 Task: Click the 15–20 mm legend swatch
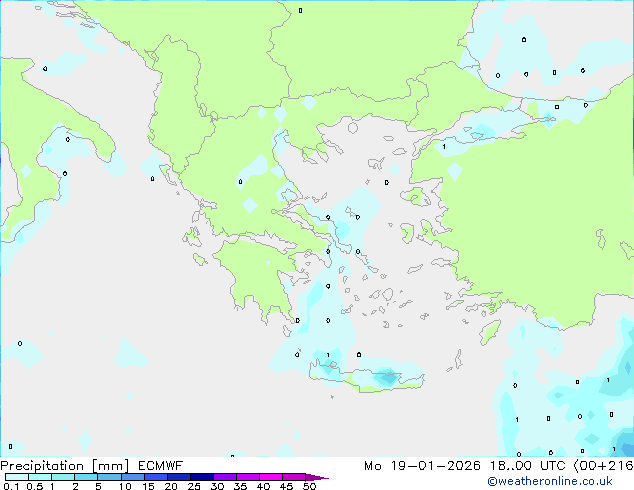tap(156, 477)
